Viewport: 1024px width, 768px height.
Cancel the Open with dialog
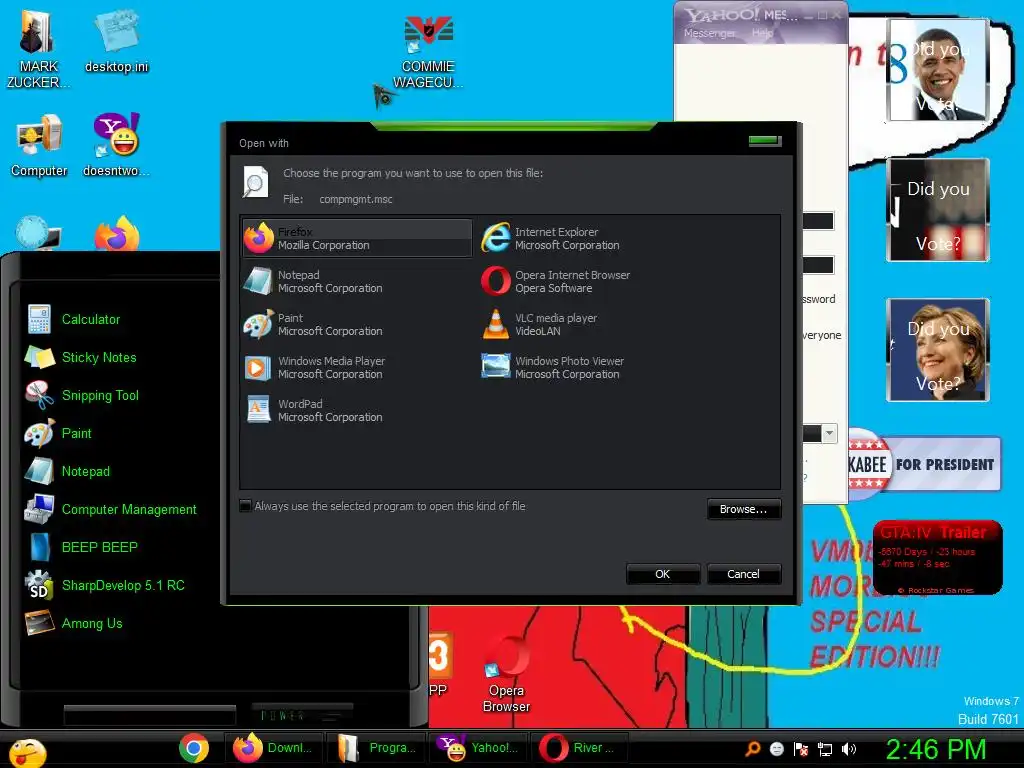pos(743,574)
